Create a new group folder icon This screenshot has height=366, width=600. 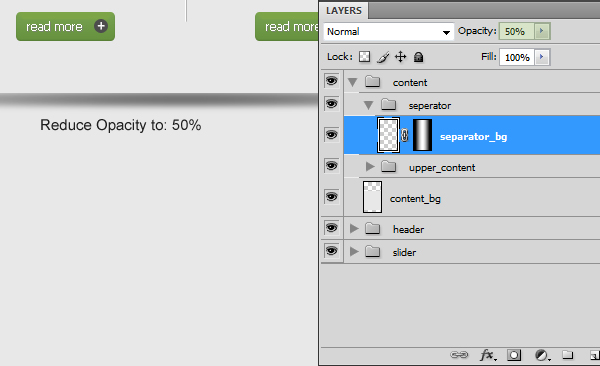click(567, 355)
